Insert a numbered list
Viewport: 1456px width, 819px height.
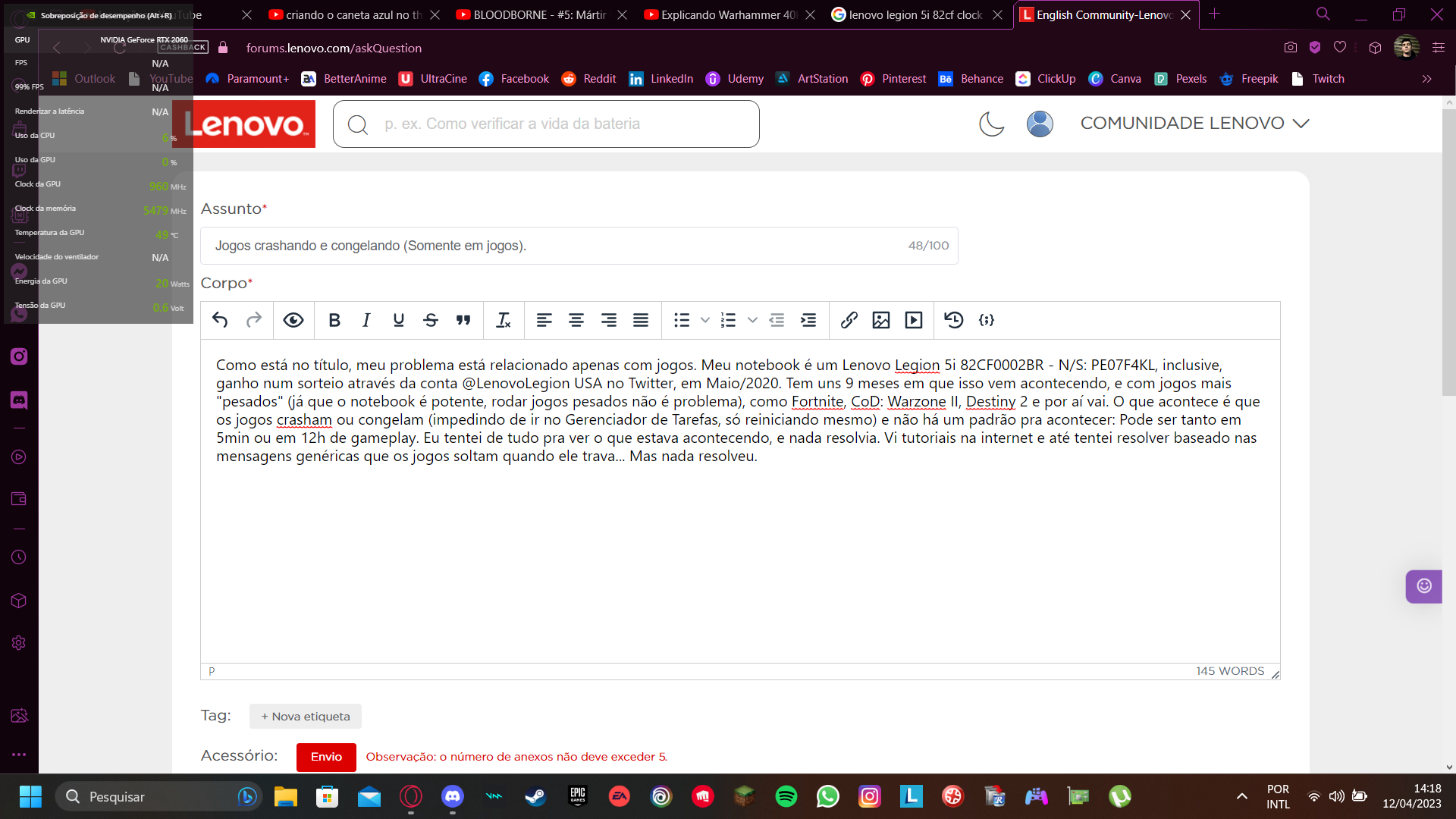click(728, 320)
